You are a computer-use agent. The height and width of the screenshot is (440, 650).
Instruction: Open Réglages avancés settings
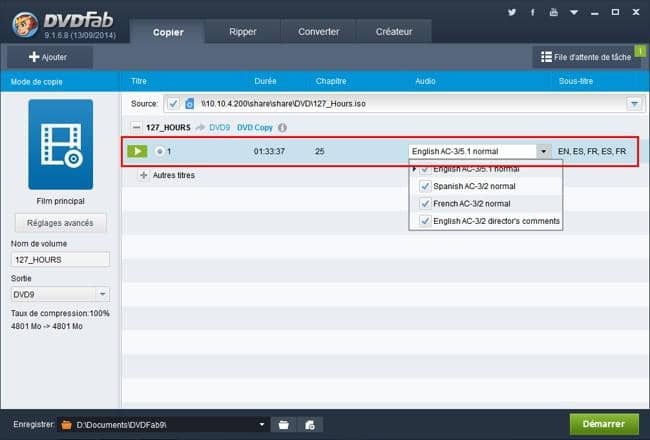[x=61, y=223]
